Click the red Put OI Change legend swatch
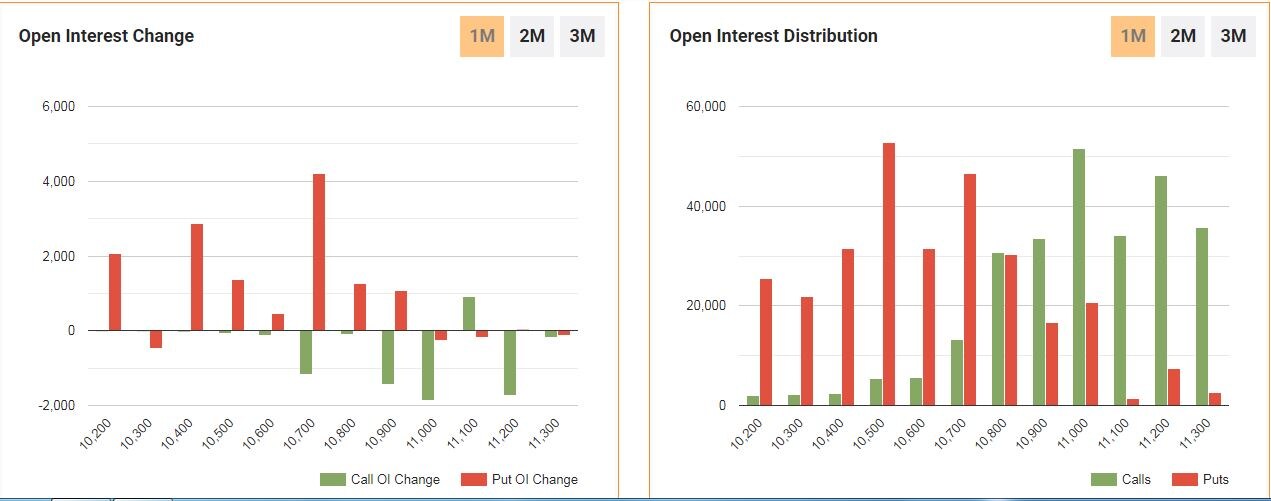Image resolution: width=1271 pixels, height=501 pixels. pos(473,480)
